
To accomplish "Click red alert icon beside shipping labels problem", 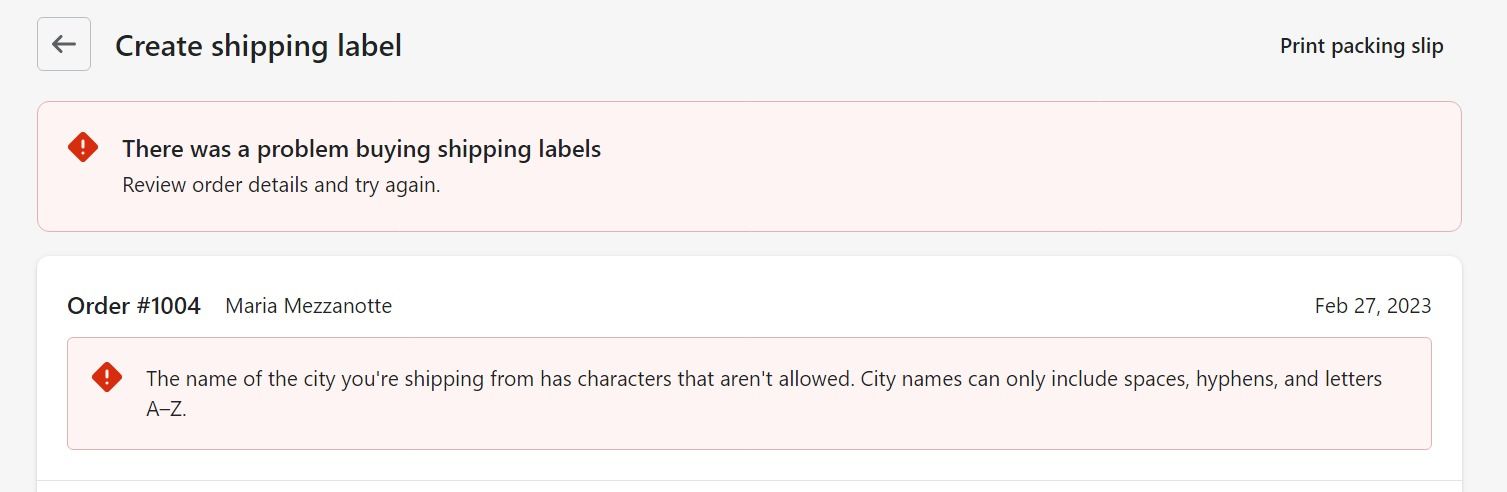I will pos(83,148).
